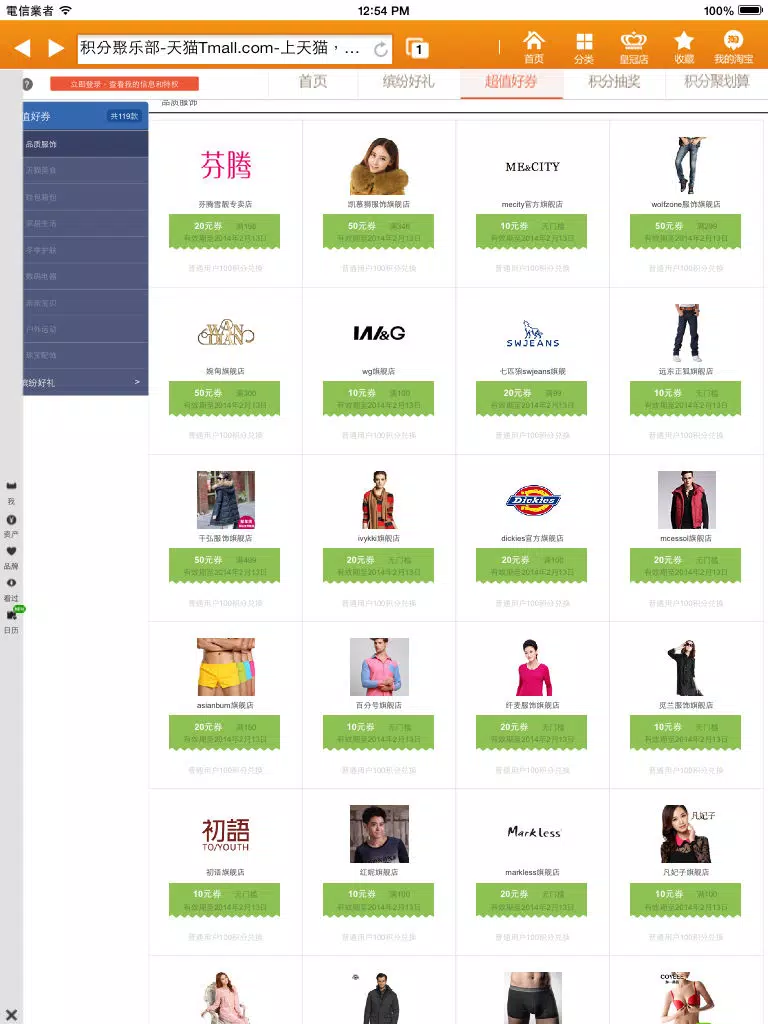This screenshot has width=768, height=1024.
Task: Click the 共119款 count badge
Action: point(124,116)
